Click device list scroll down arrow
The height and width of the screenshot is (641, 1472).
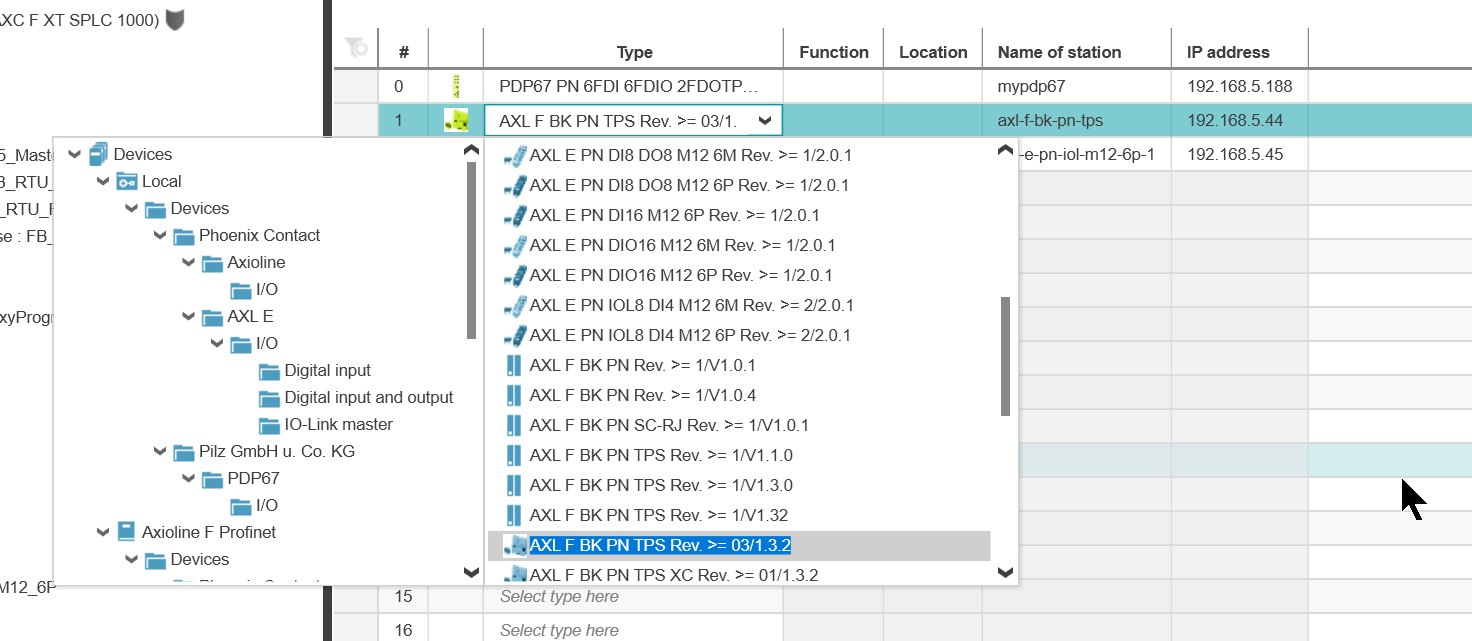coord(1006,573)
